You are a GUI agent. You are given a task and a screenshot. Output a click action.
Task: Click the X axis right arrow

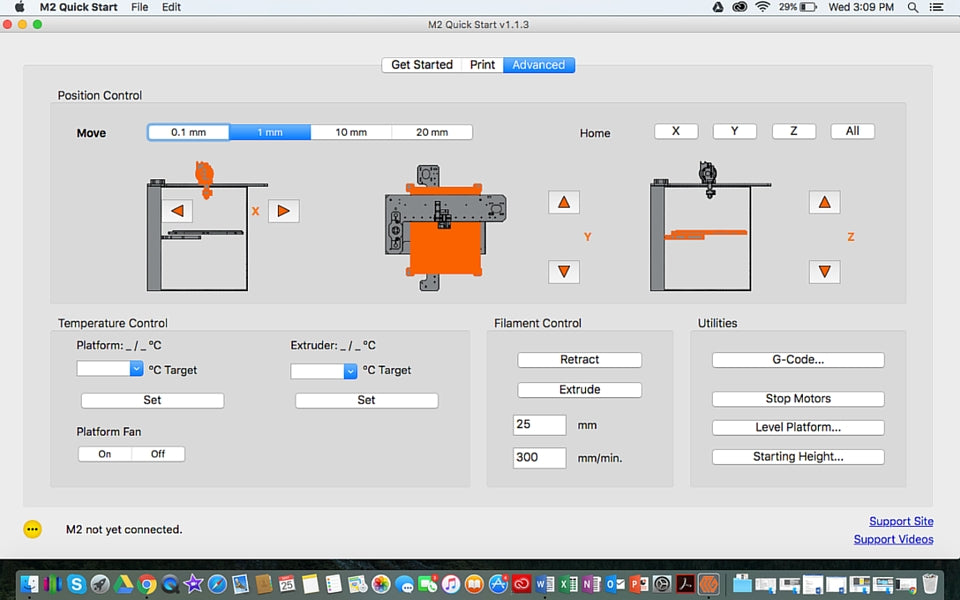point(283,211)
